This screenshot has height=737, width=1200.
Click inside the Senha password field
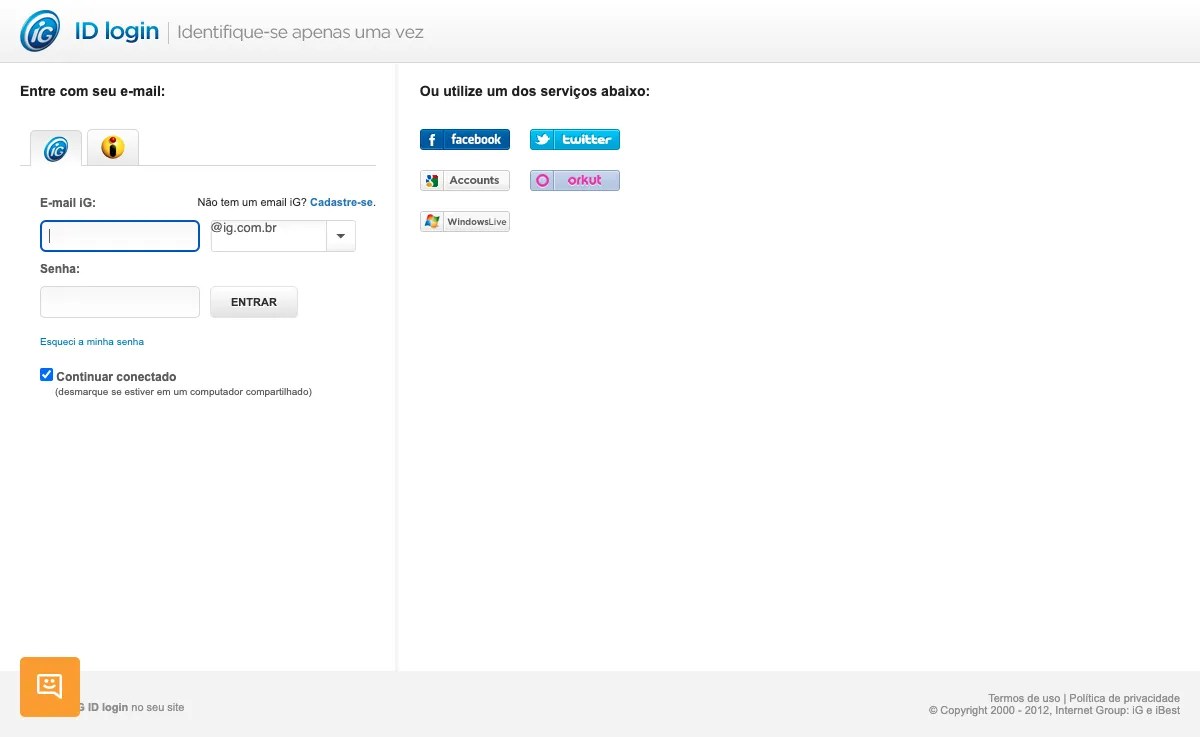pyautogui.click(x=119, y=301)
